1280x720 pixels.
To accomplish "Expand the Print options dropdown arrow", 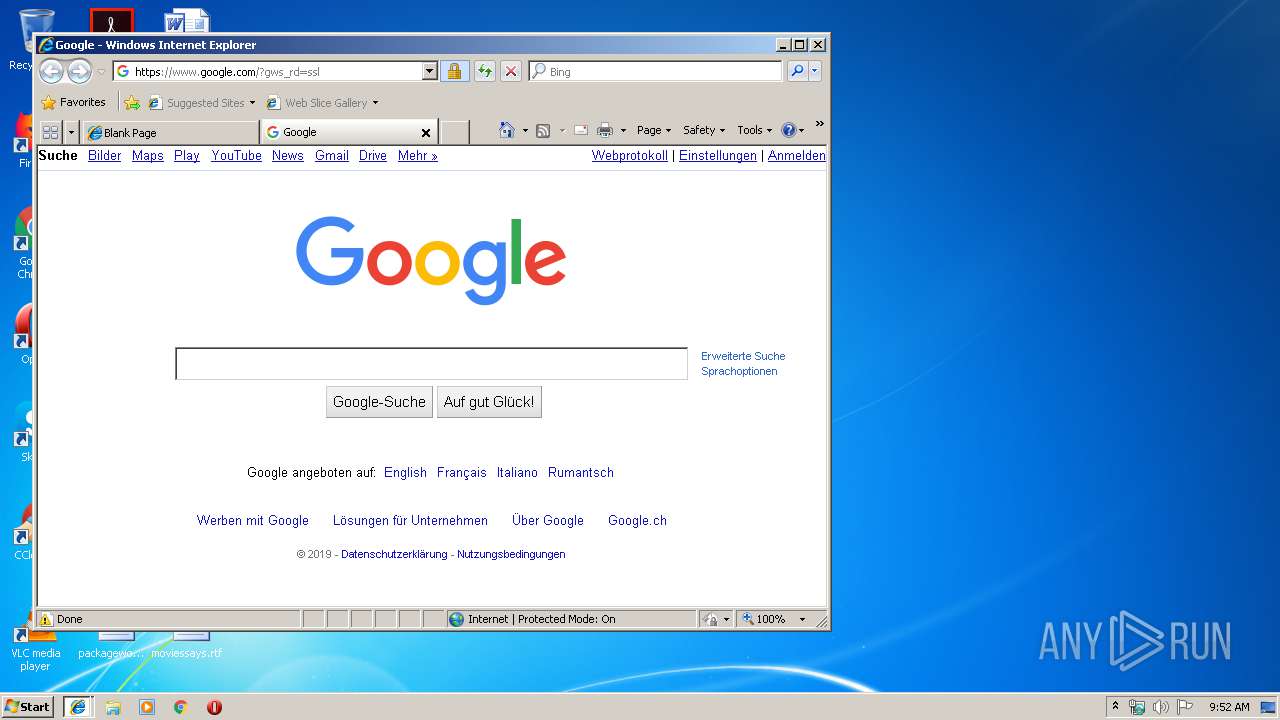I will [x=623, y=131].
